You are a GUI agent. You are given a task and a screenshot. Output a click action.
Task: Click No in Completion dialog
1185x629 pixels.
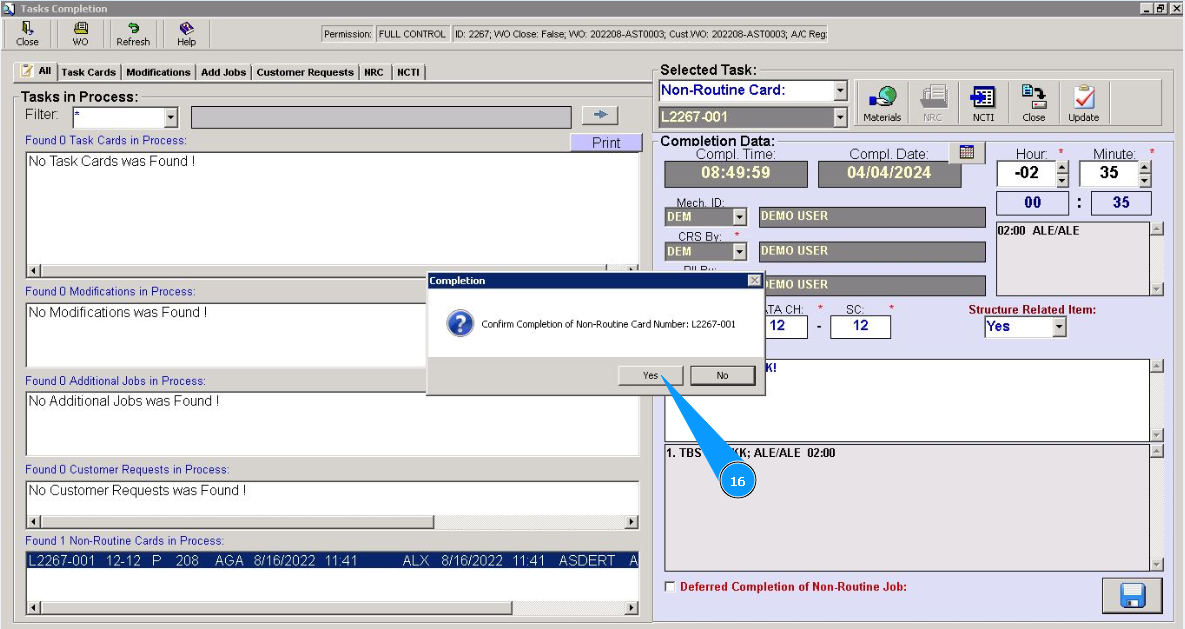[722, 375]
